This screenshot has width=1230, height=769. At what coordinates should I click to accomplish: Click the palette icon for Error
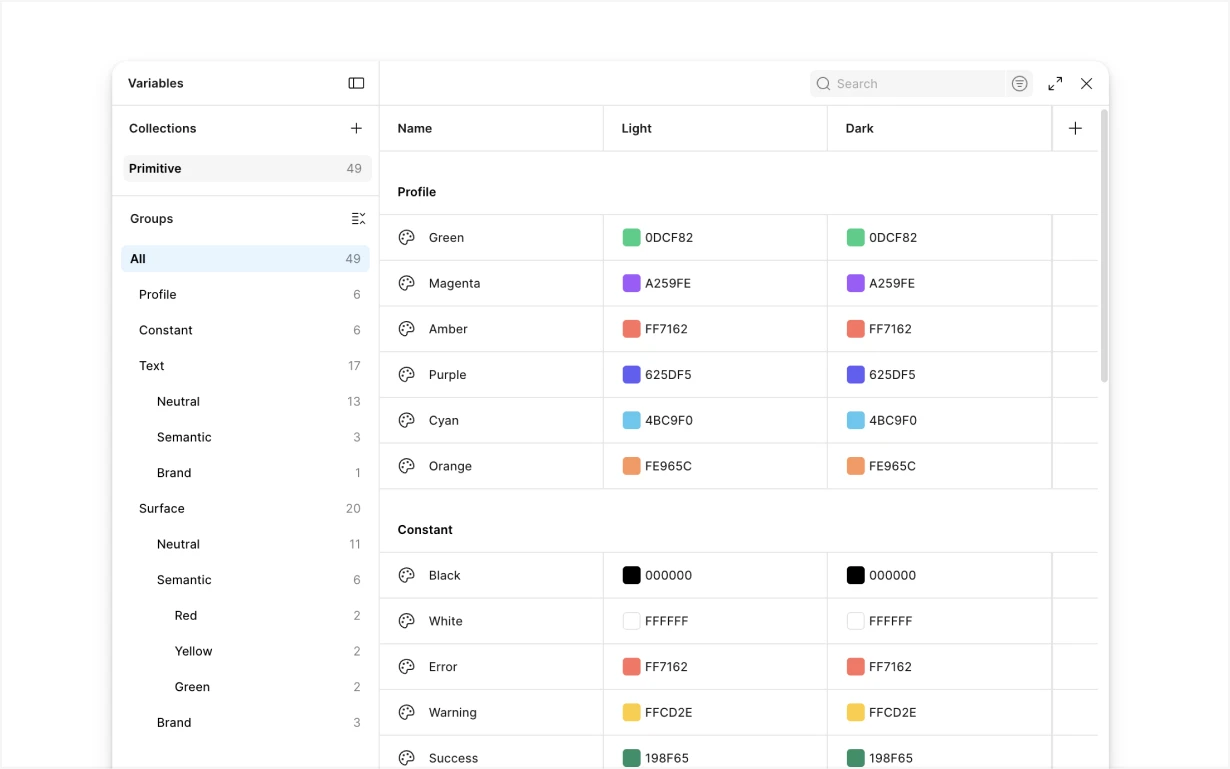[406, 667]
